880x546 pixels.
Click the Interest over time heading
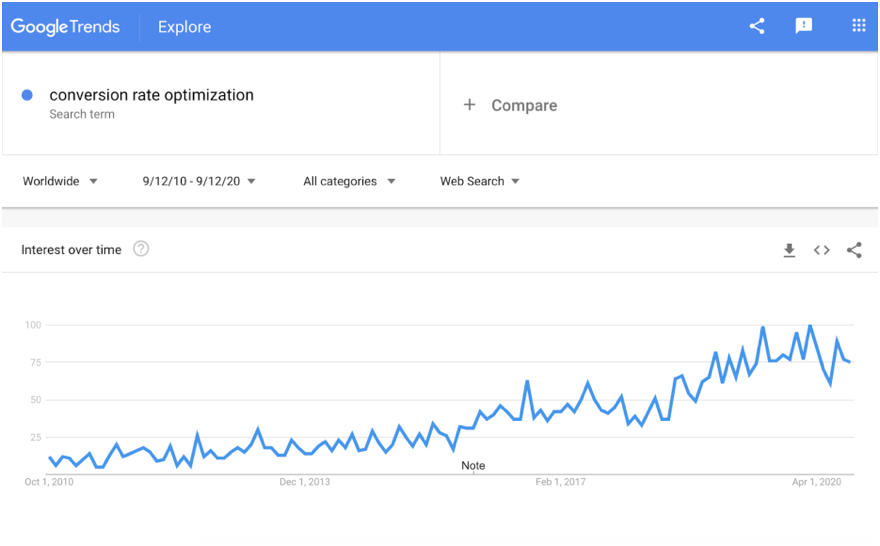point(71,250)
